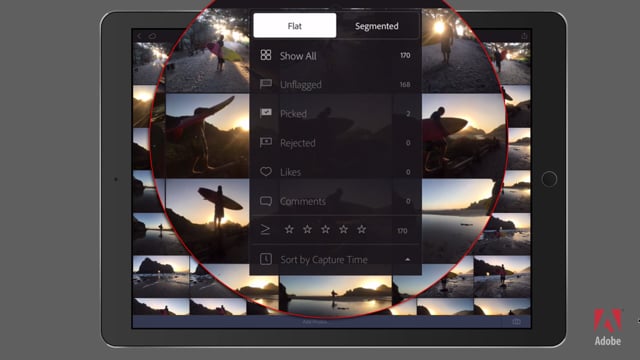Click the 170 count beside Show All

(x=405, y=56)
